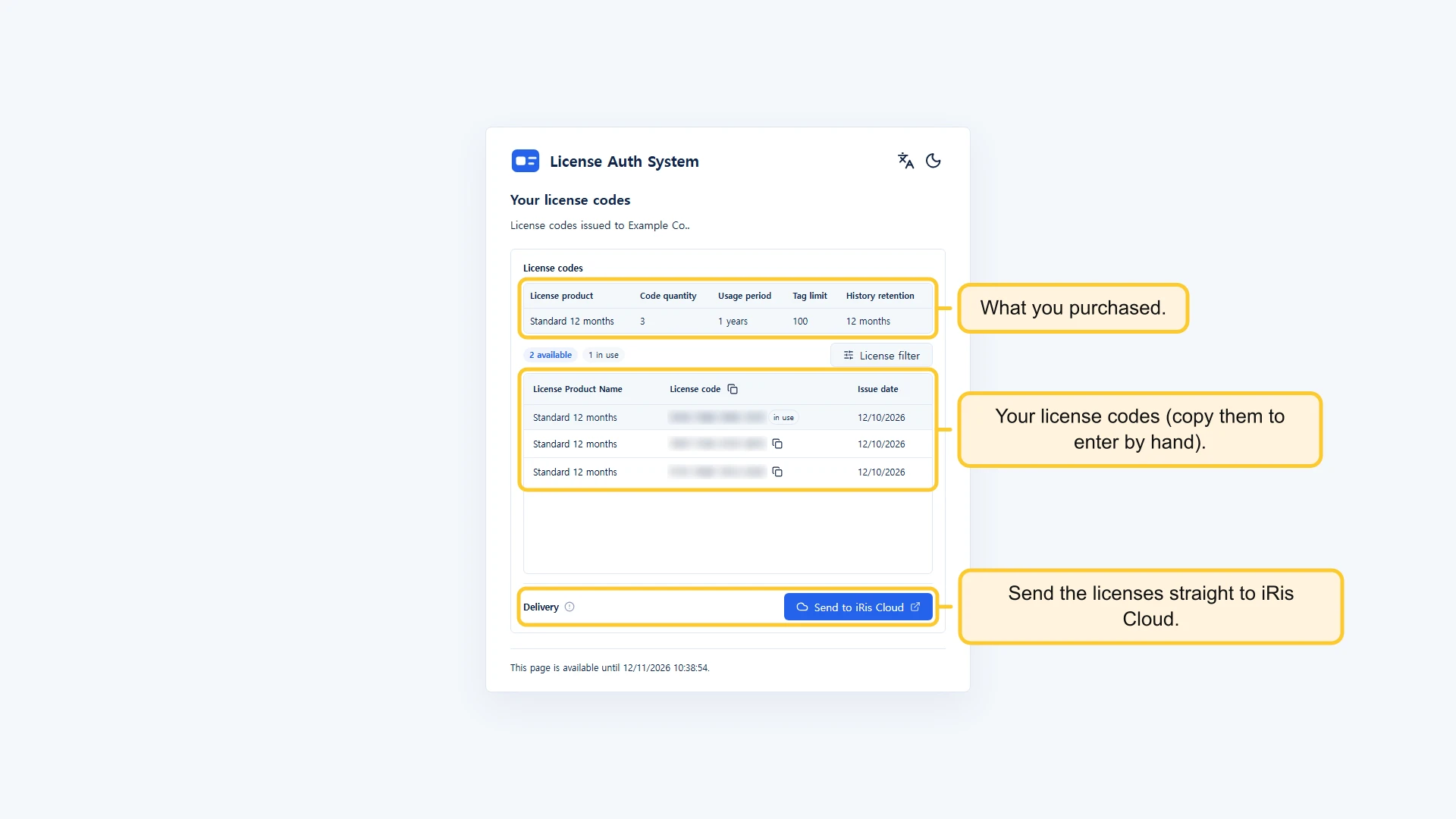Image resolution: width=1456 pixels, height=819 pixels.
Task: Open the License filter
Action: 881,355
